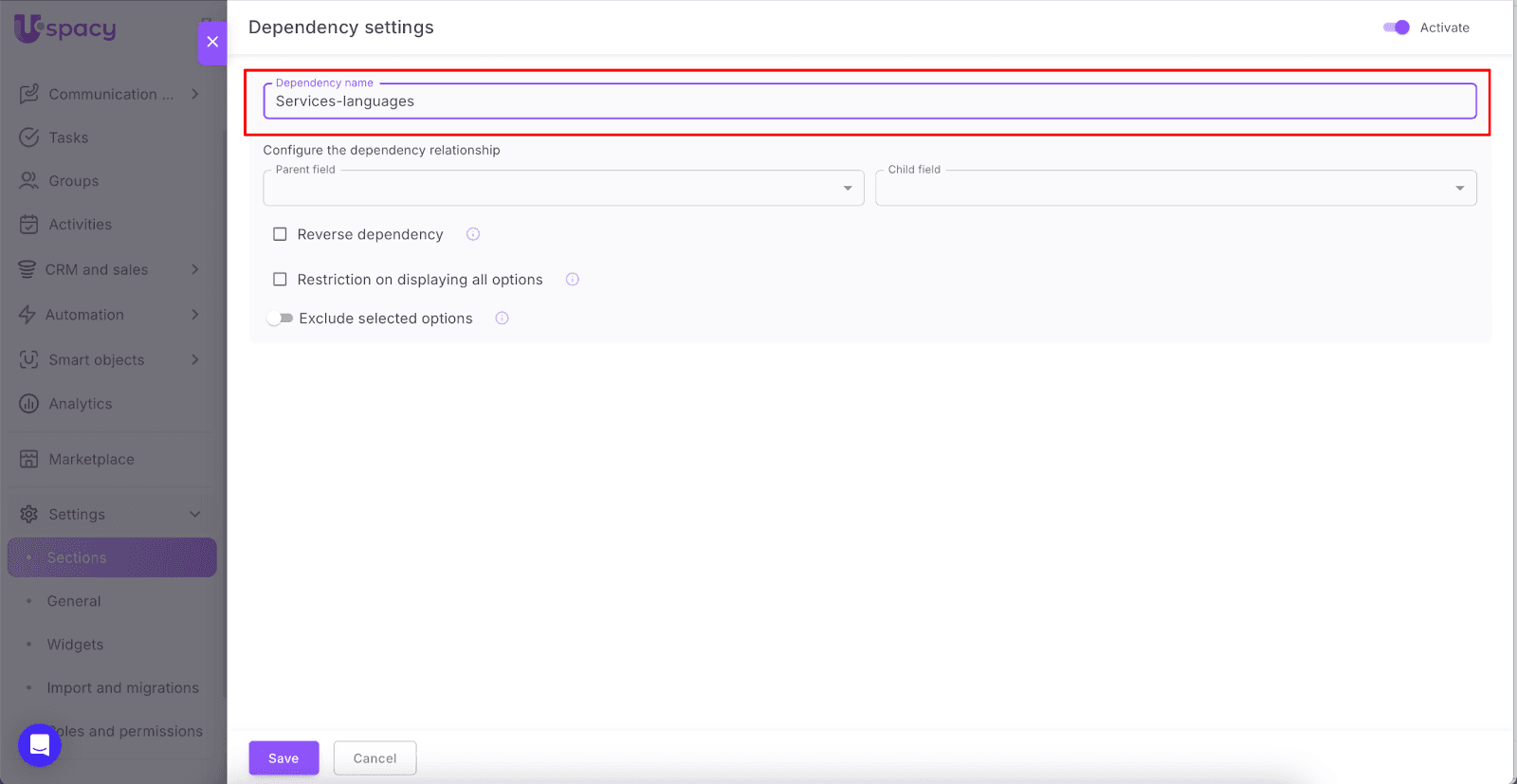Click the Analytics chart icon
The height and width of the screenshot is (784, 1517).
tap(29, 404)
